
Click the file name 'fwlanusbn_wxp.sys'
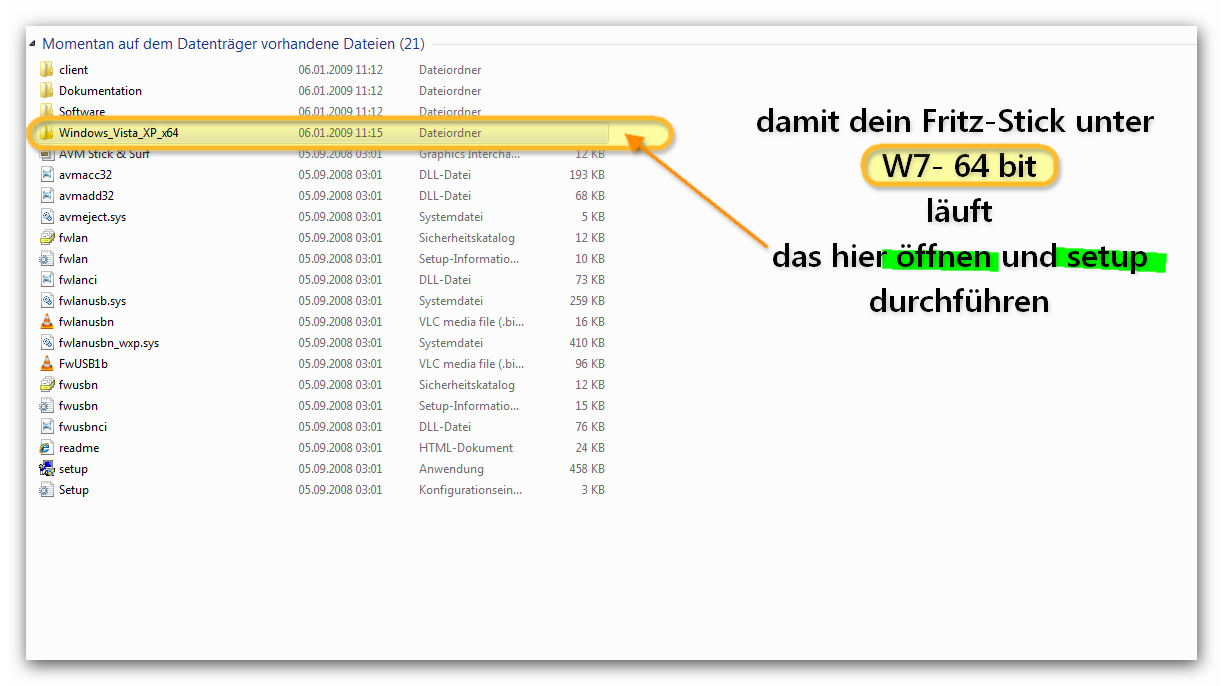click(x=109, y=343)
